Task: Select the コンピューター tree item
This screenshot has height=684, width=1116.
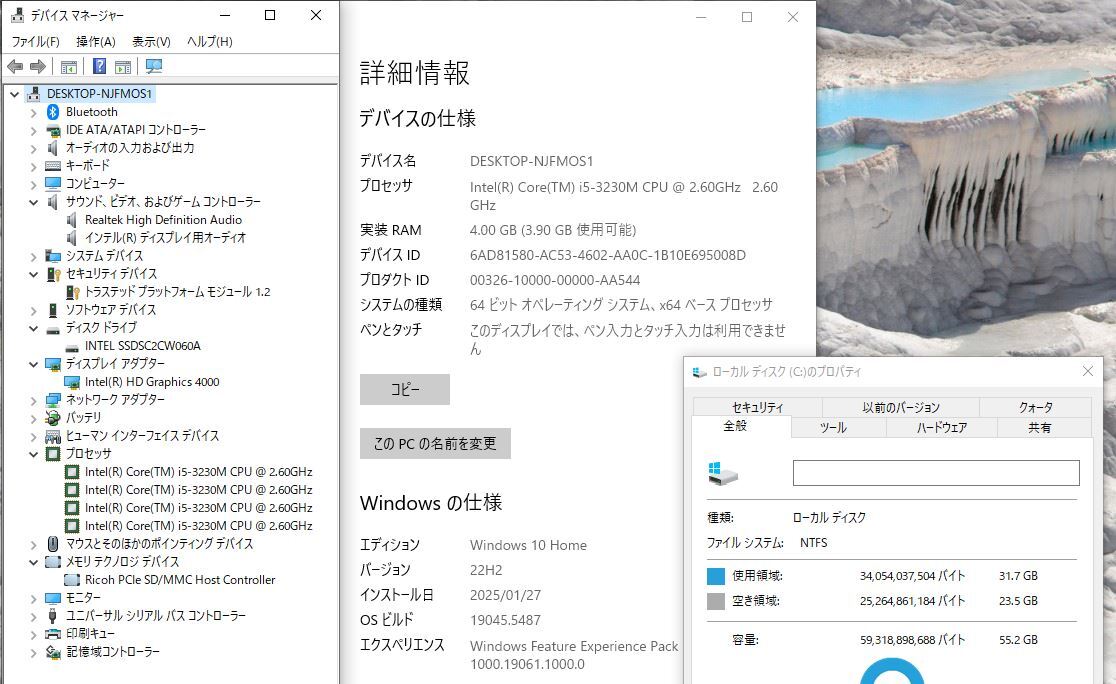Action: pyautogui.click(x=95, y=184)
